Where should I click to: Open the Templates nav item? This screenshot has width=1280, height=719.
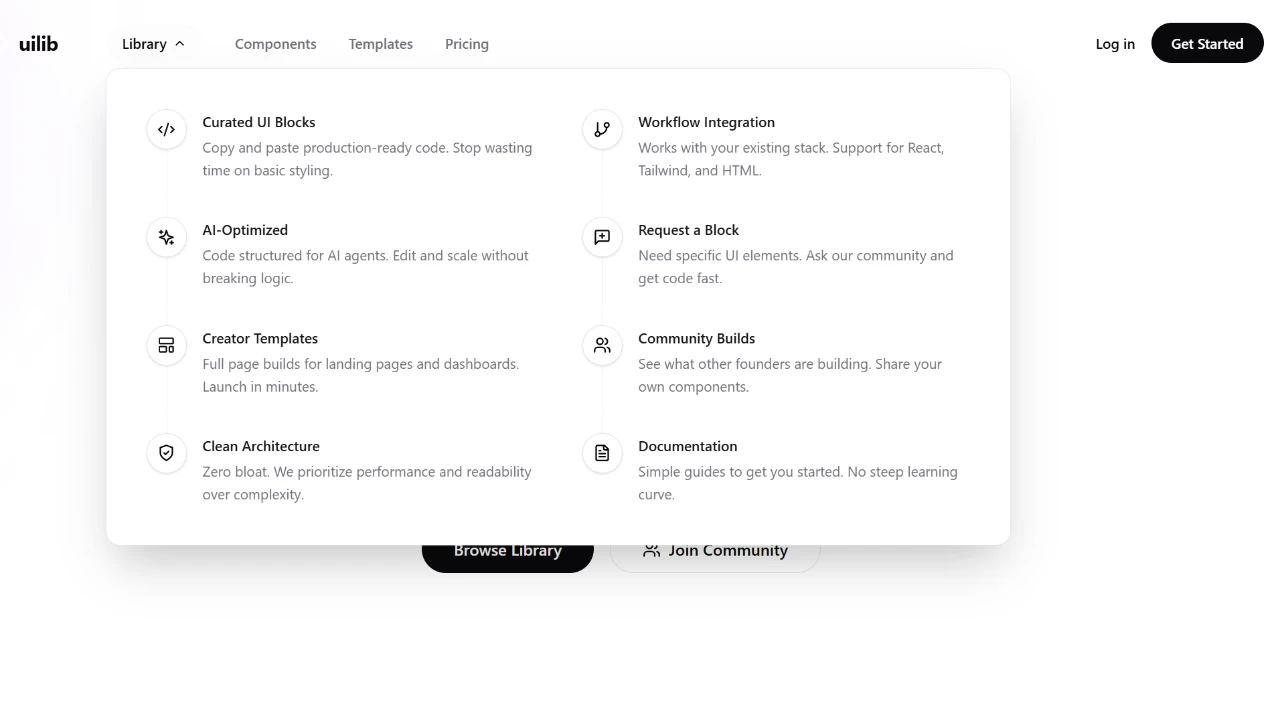[381, 44]
